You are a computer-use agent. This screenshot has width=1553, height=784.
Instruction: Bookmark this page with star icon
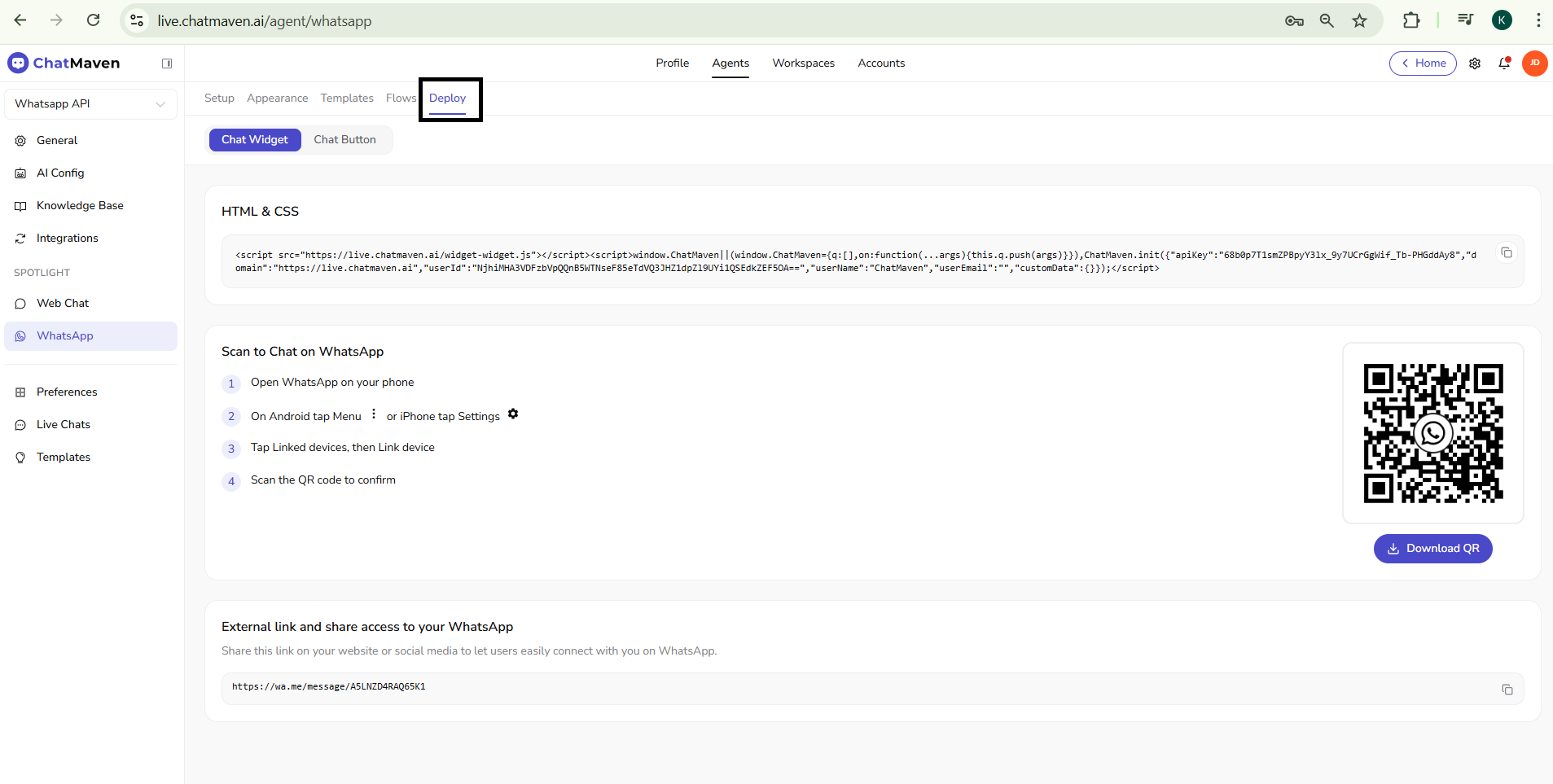[x=1359, y=21]
